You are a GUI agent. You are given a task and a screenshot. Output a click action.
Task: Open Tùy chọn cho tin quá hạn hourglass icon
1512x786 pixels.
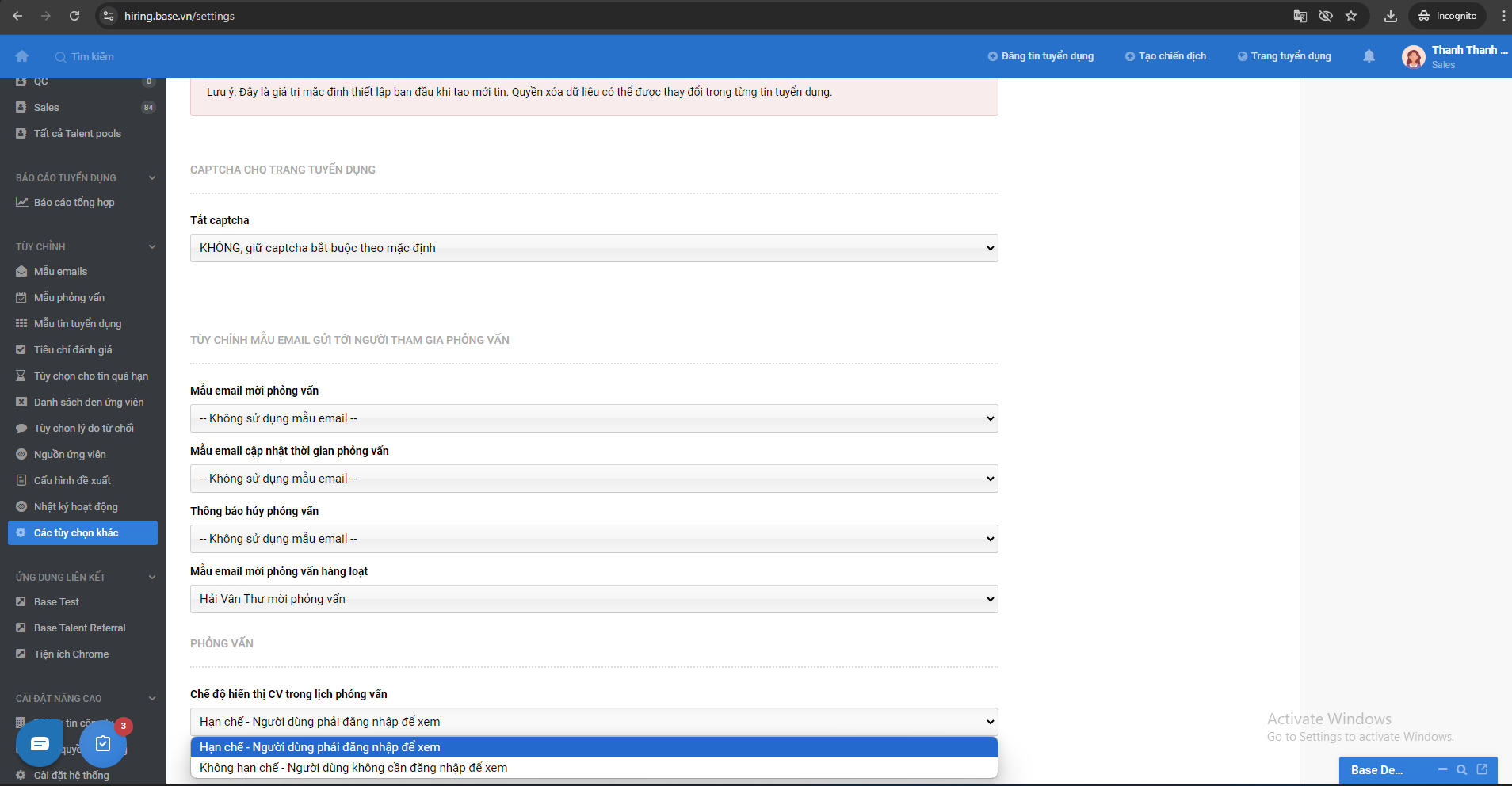point(21,376)
